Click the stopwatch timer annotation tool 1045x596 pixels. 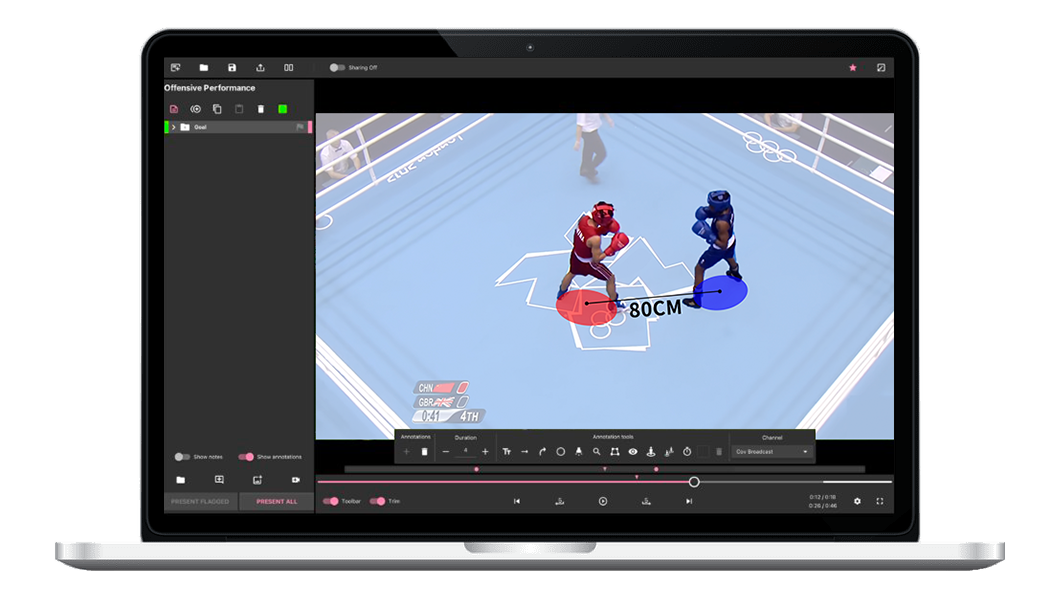(688, 452)
